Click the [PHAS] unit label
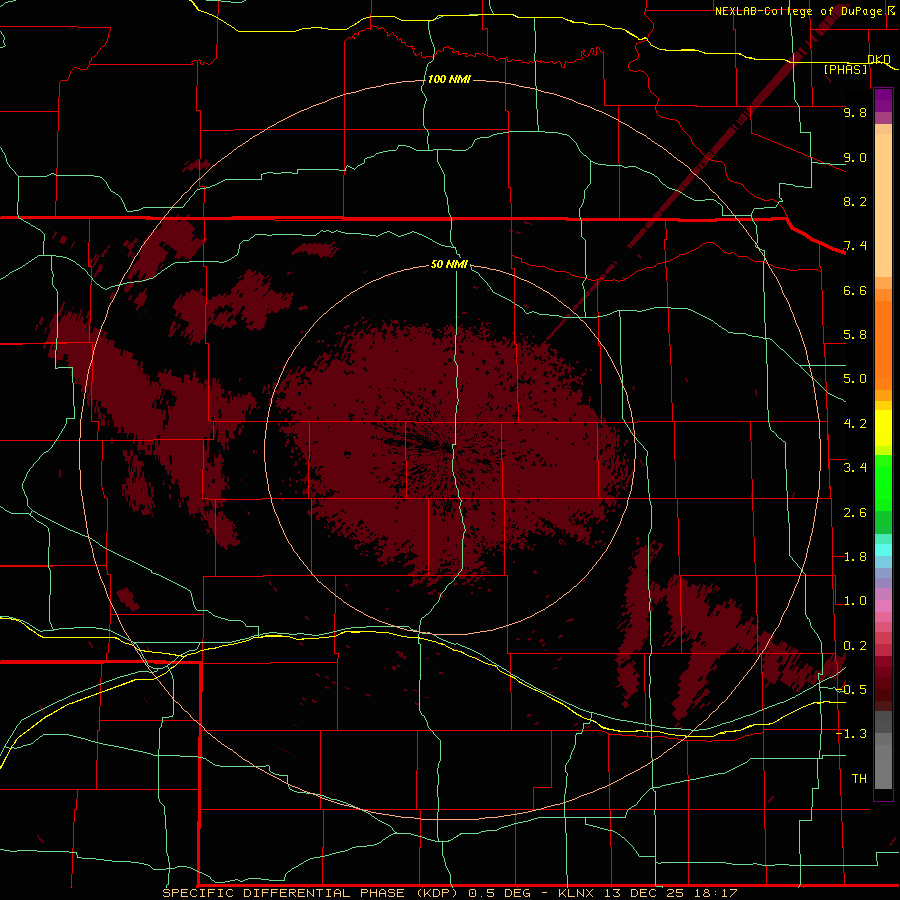The width and height of the screenshot is (900, 900). point(845,69)
